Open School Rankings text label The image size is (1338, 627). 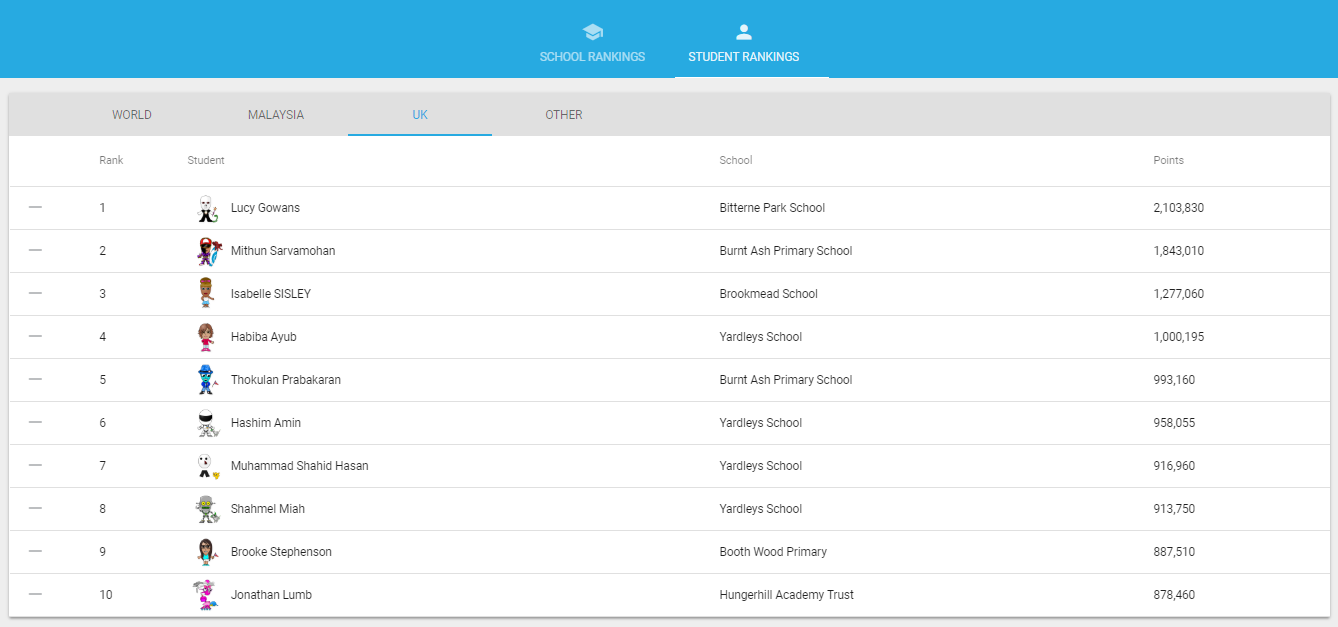tap(592, 57)
